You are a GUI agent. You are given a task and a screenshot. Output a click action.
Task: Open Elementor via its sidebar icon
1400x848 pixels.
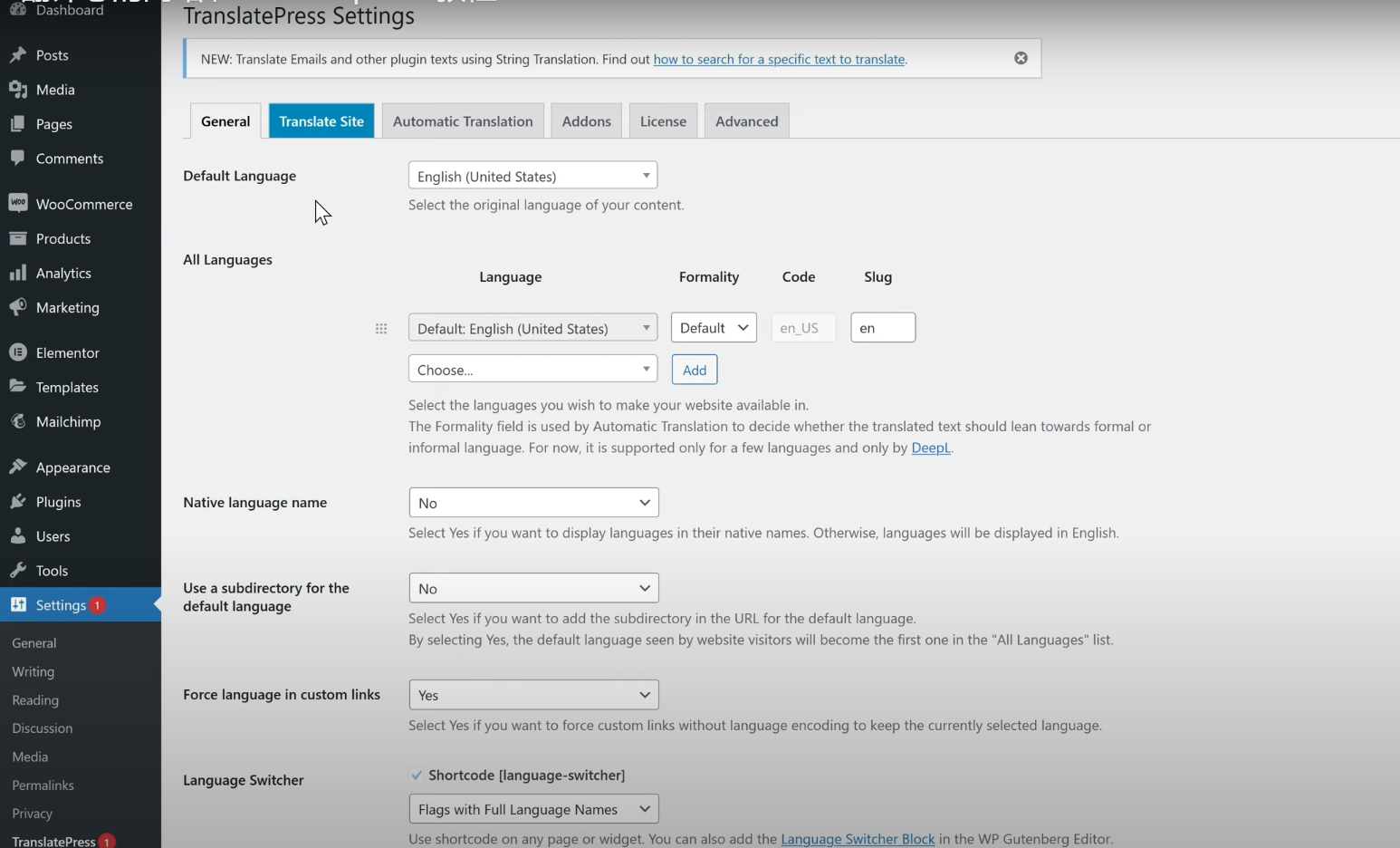(x=18, y=352)
